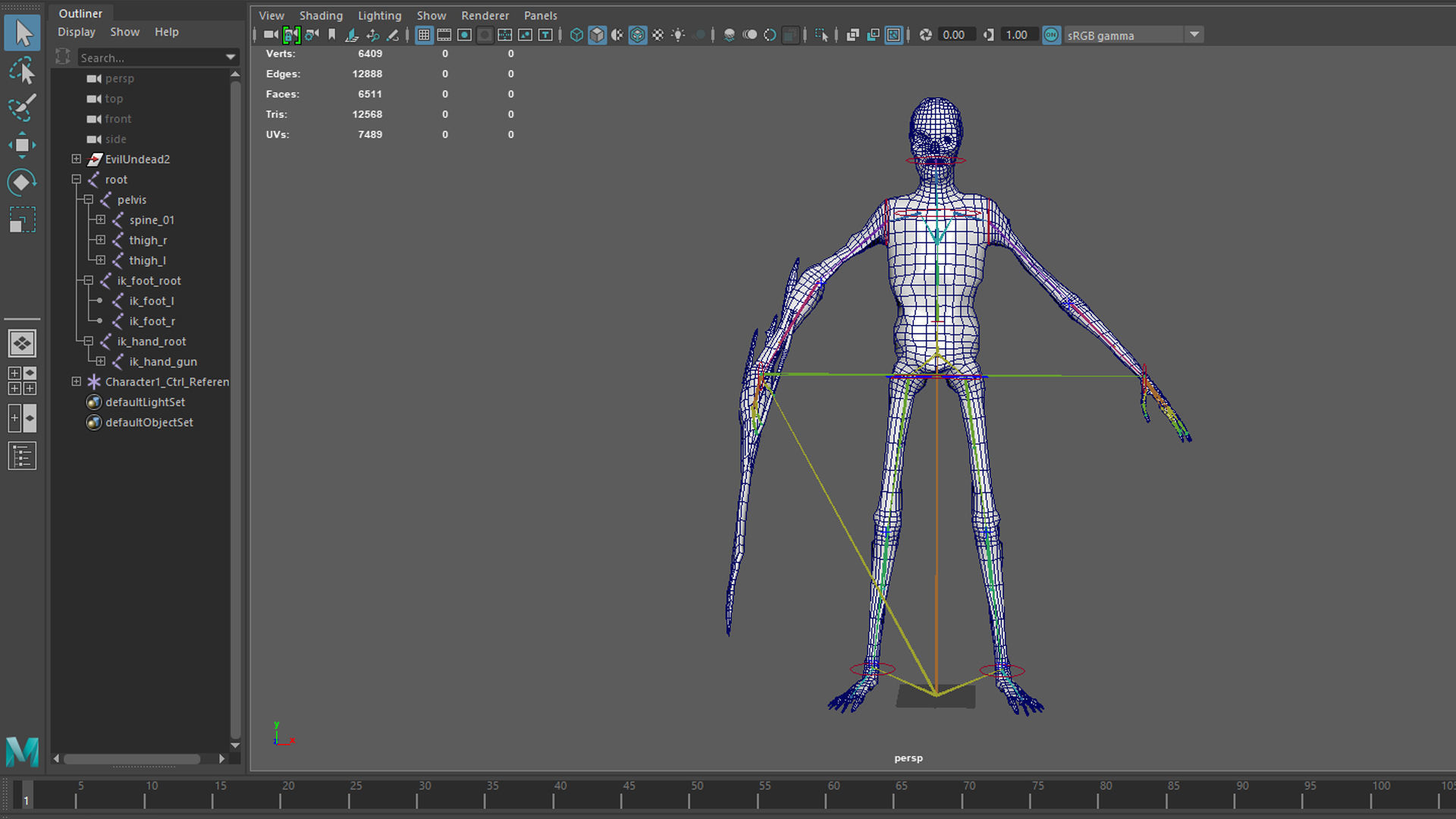Pick the Move tool

pyautogui.click(x=23, y=145)
